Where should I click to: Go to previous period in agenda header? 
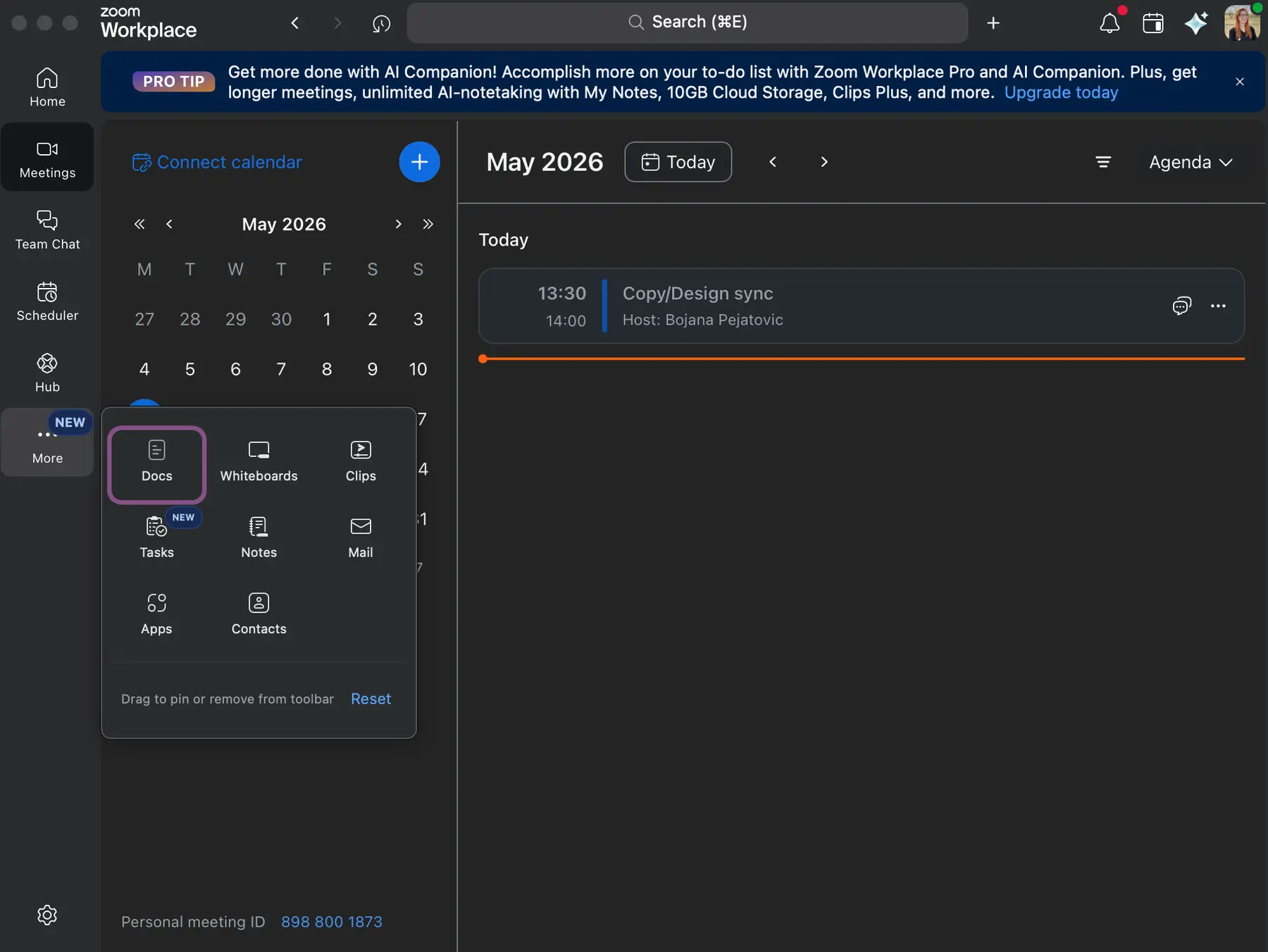(773, 162)
